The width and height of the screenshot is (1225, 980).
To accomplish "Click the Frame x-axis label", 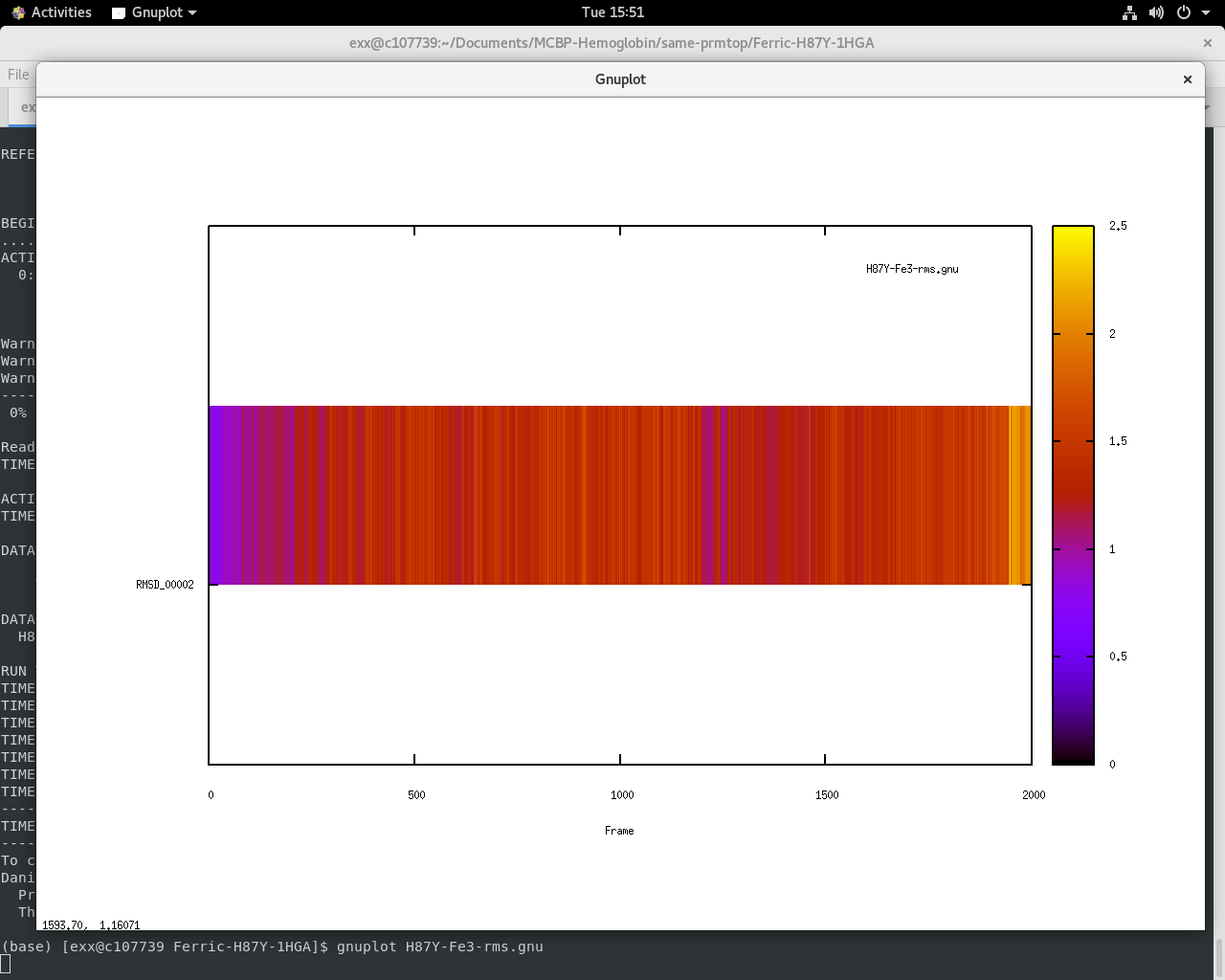I will [x=619, y=831].
